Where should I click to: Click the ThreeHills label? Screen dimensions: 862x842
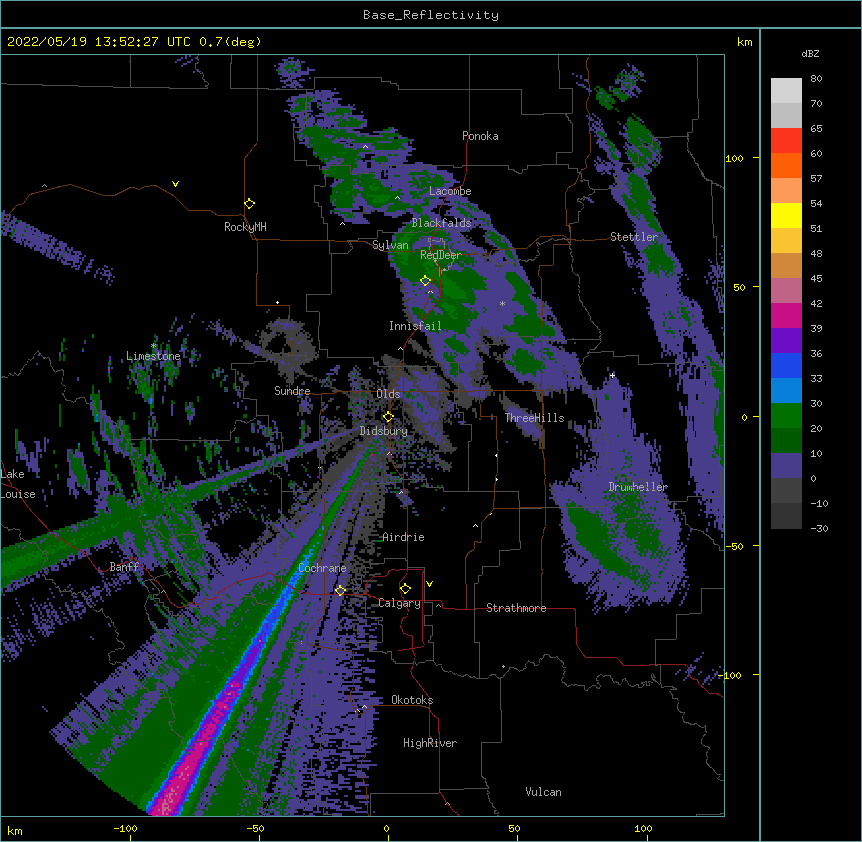(x=534, y=418)
